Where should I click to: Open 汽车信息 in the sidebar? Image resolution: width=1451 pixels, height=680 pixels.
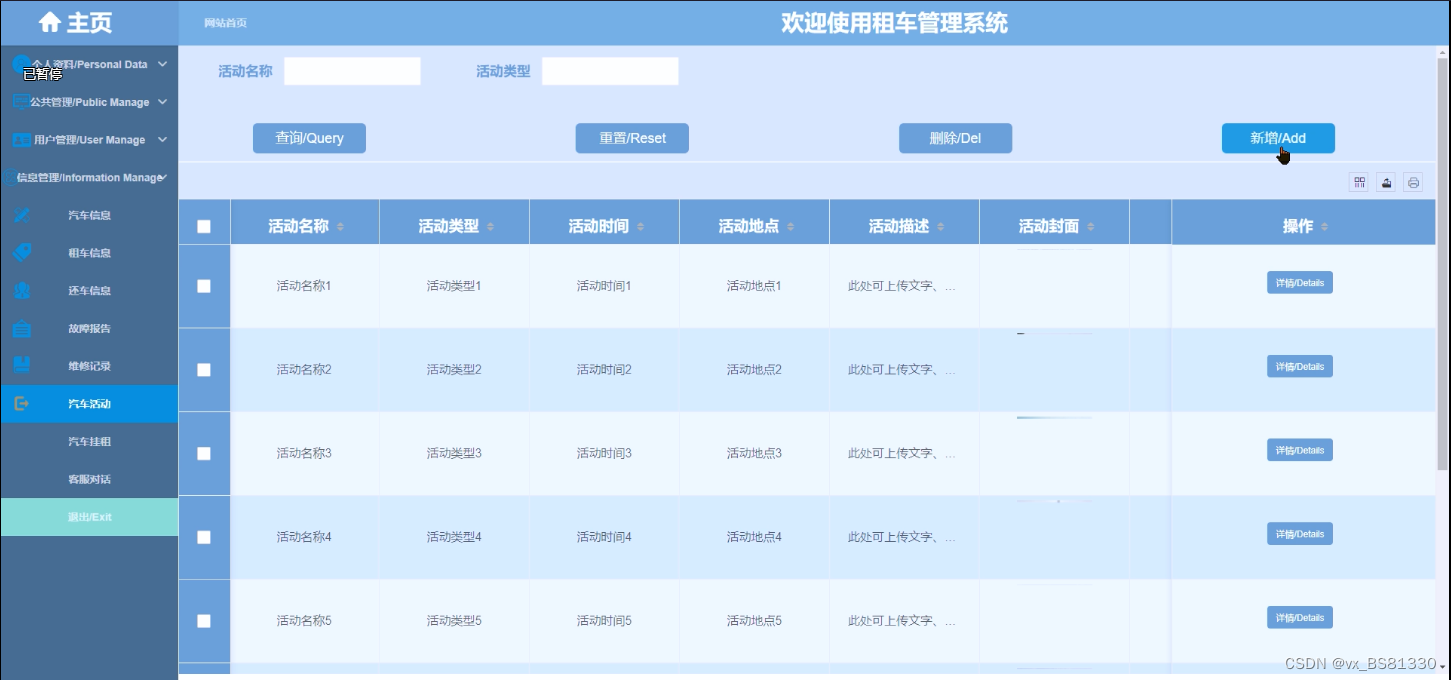[89, 215]
